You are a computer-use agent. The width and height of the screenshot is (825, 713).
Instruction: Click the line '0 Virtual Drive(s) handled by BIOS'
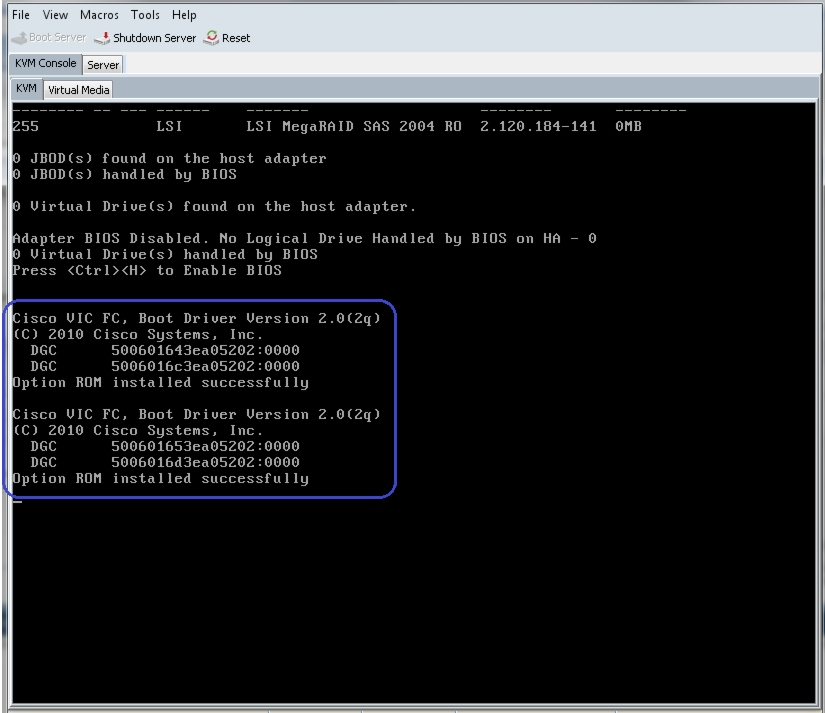tap(165, 254)
